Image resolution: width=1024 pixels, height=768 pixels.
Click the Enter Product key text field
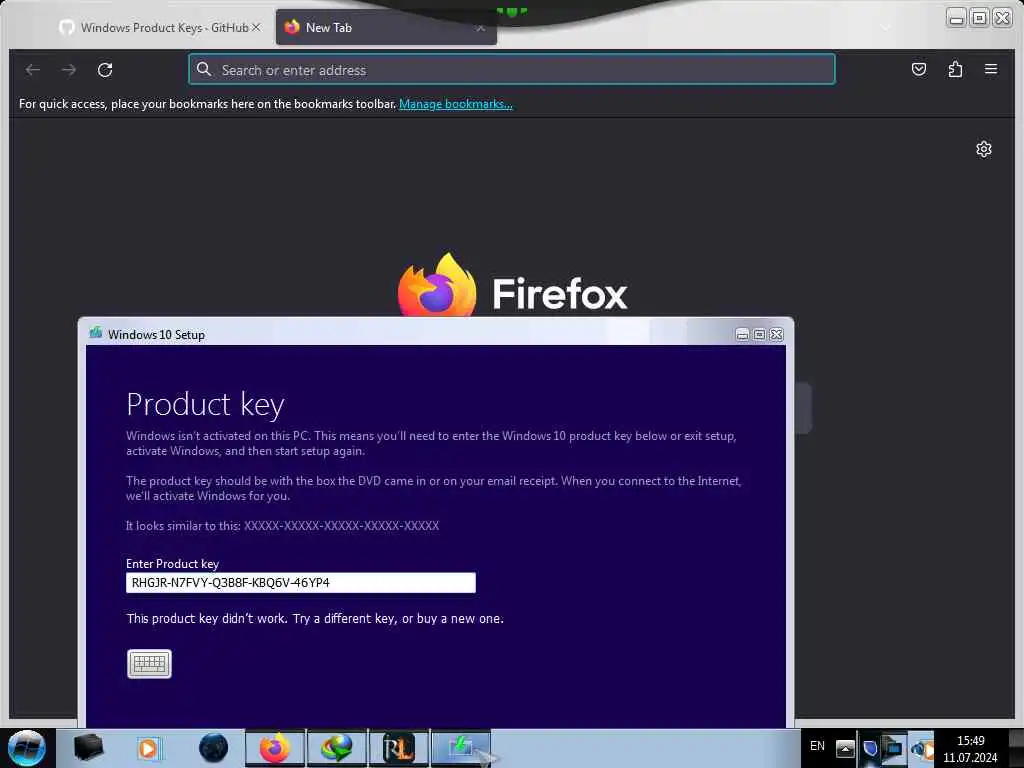point(300,583)
